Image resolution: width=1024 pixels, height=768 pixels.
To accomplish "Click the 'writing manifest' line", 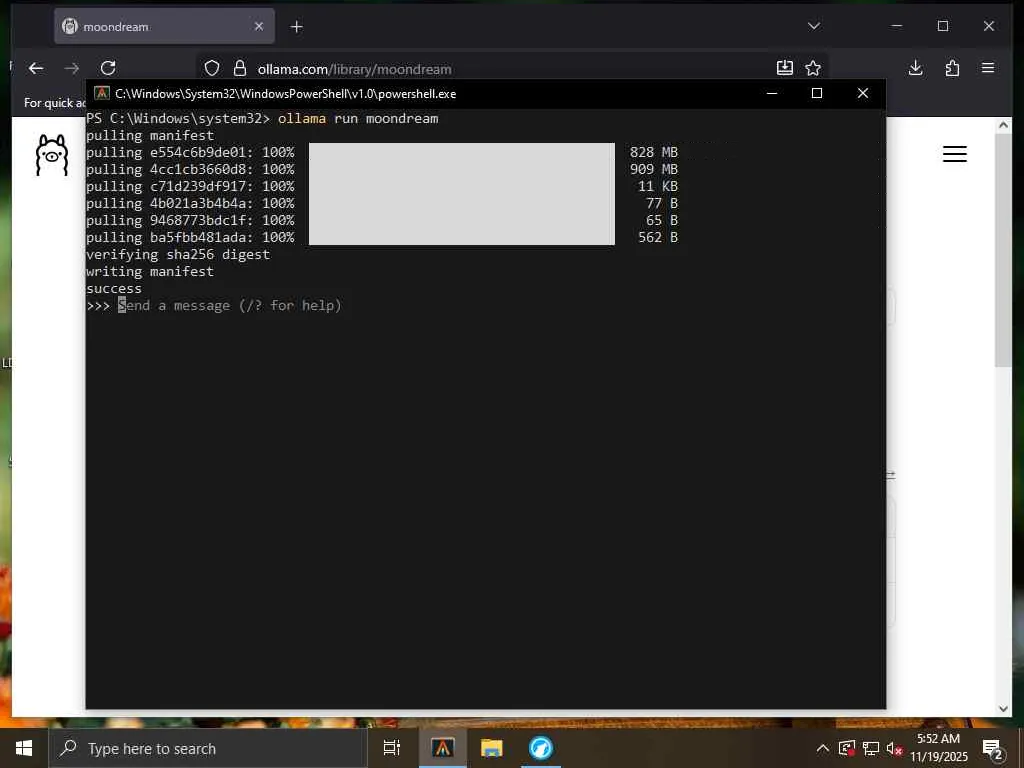I will 150,271.
